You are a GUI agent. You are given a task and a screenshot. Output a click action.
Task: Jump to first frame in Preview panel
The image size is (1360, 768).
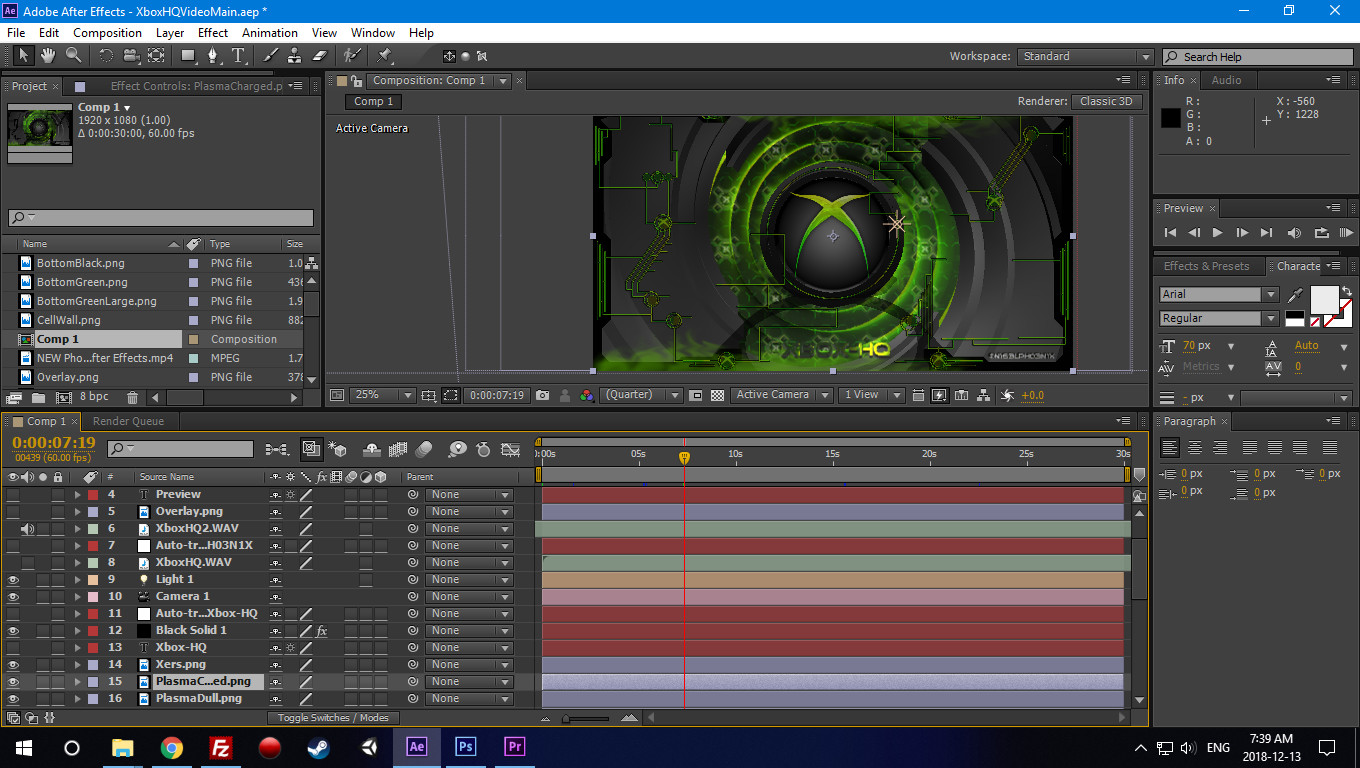(x=1170, y=232)
